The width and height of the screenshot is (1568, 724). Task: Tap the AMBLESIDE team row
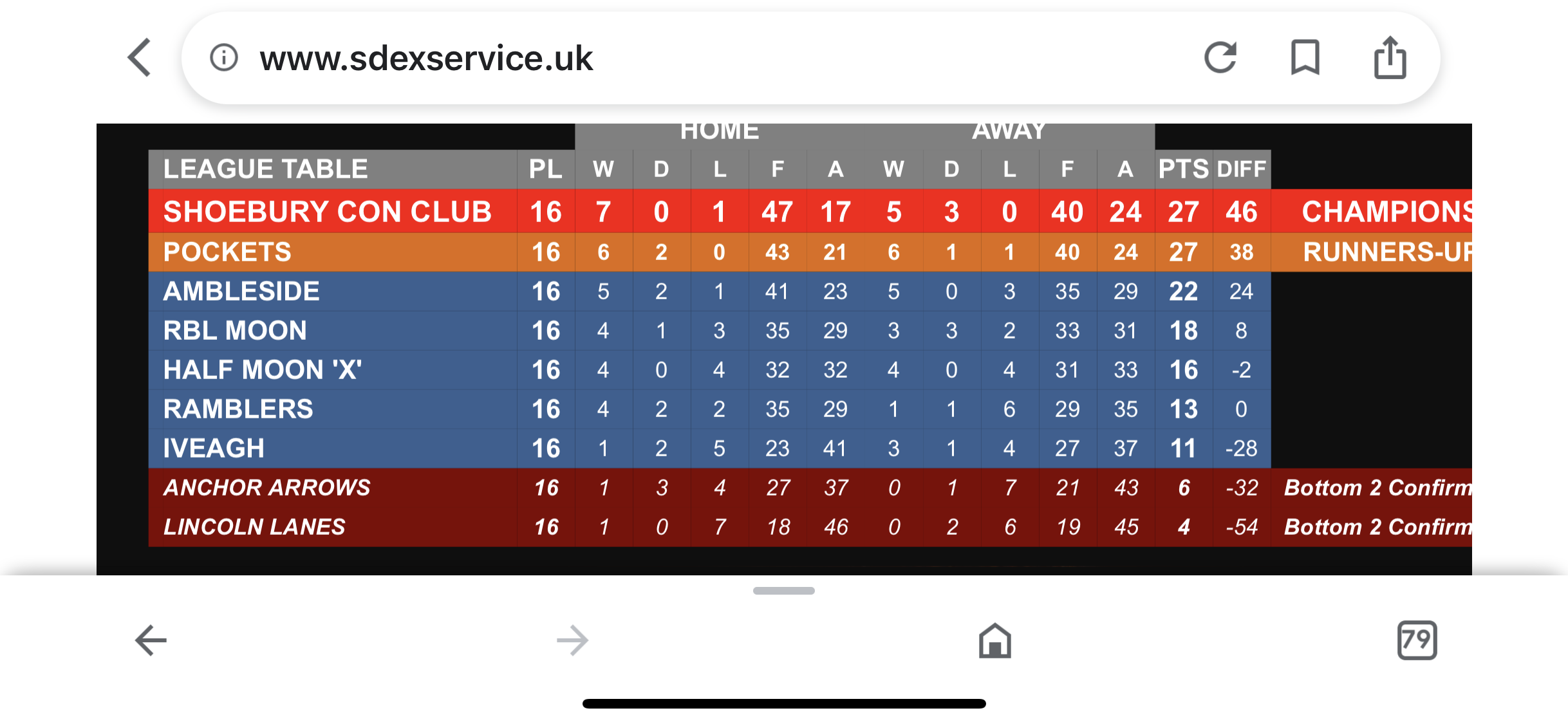(710, 291)
